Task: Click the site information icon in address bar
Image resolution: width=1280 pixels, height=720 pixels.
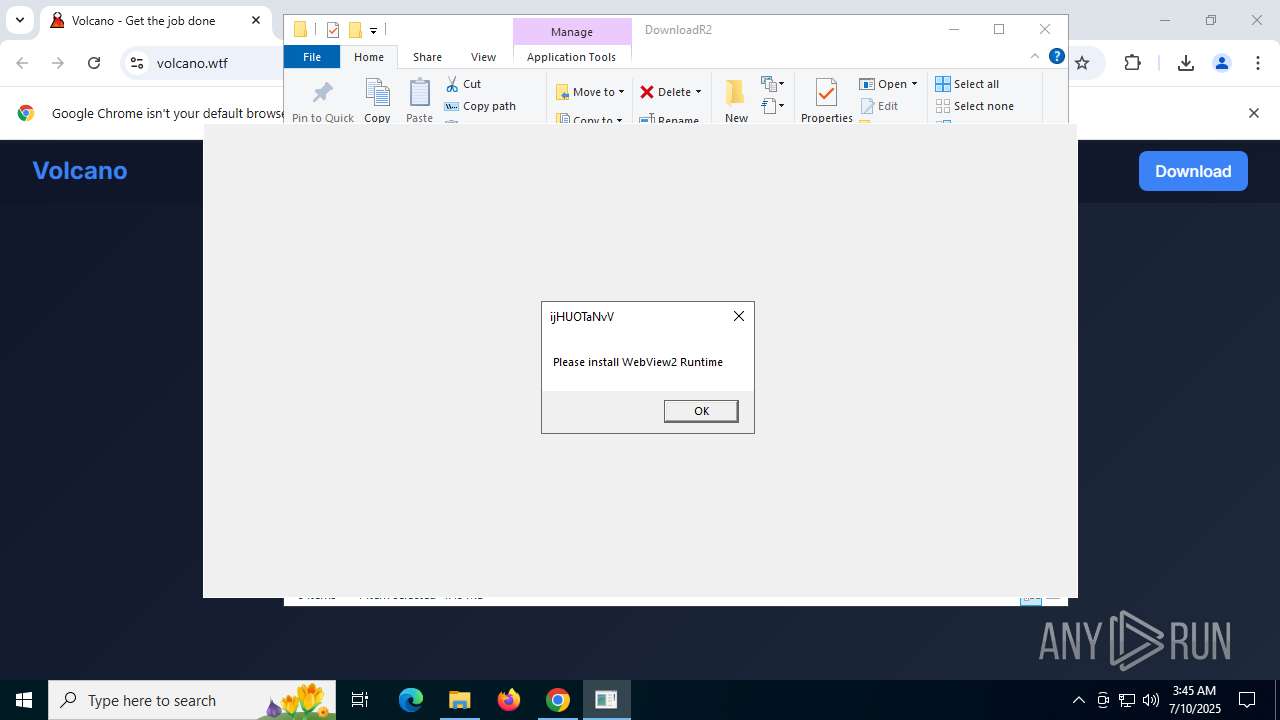Action: click(x=137, y=63)
